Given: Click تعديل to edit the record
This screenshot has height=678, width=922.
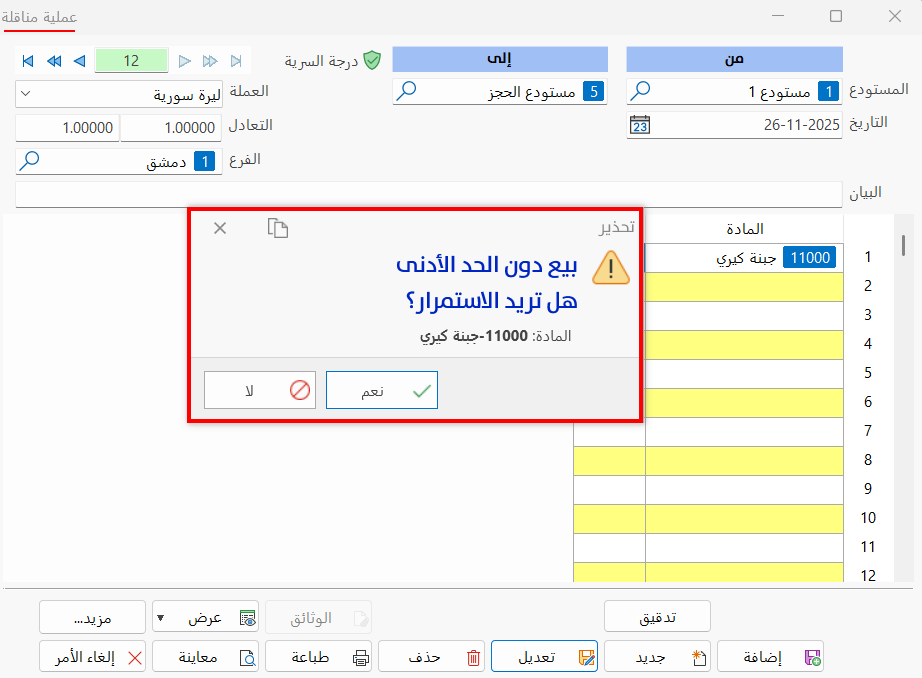Looking at the screenshot, I should [544, 656].
